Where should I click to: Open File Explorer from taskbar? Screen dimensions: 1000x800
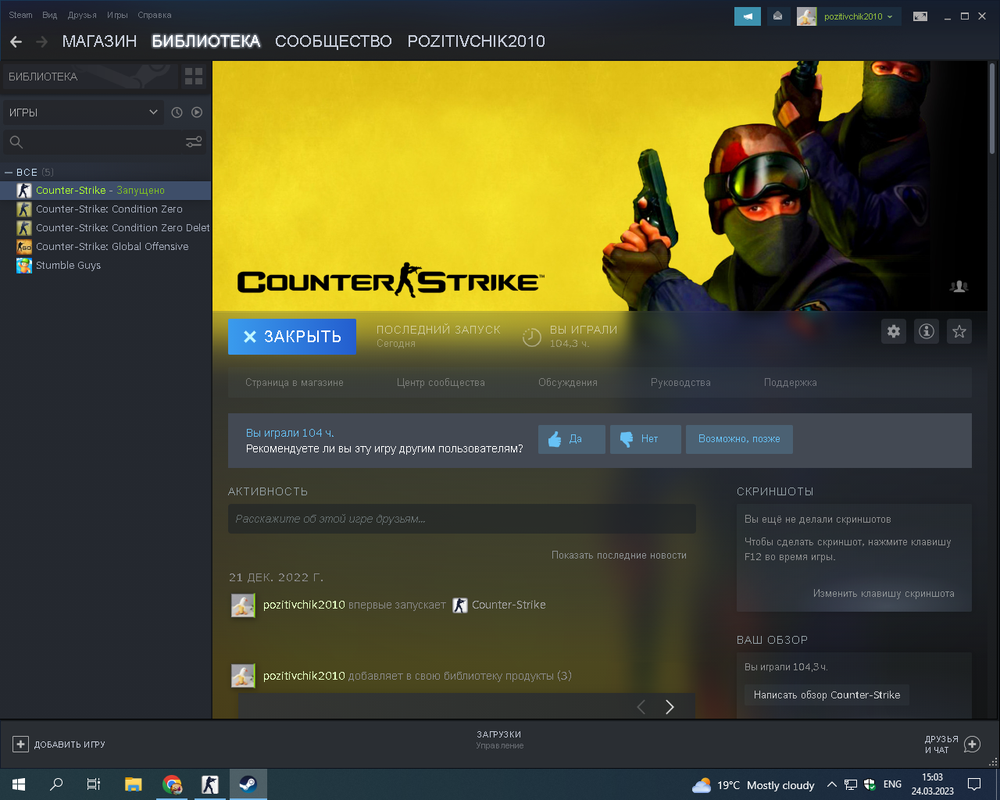[133, 784]
